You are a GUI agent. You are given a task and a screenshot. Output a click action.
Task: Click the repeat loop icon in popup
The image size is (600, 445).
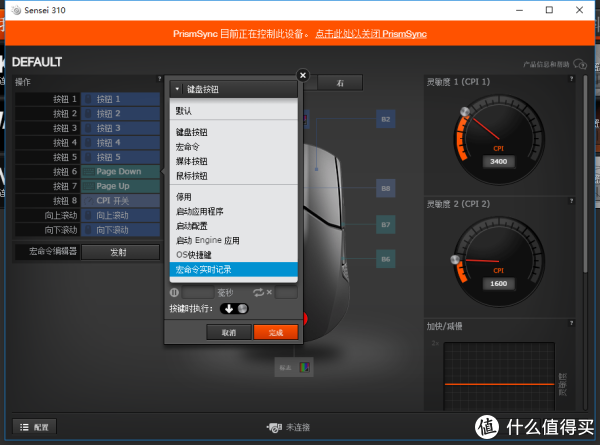[x=258, y=293]
